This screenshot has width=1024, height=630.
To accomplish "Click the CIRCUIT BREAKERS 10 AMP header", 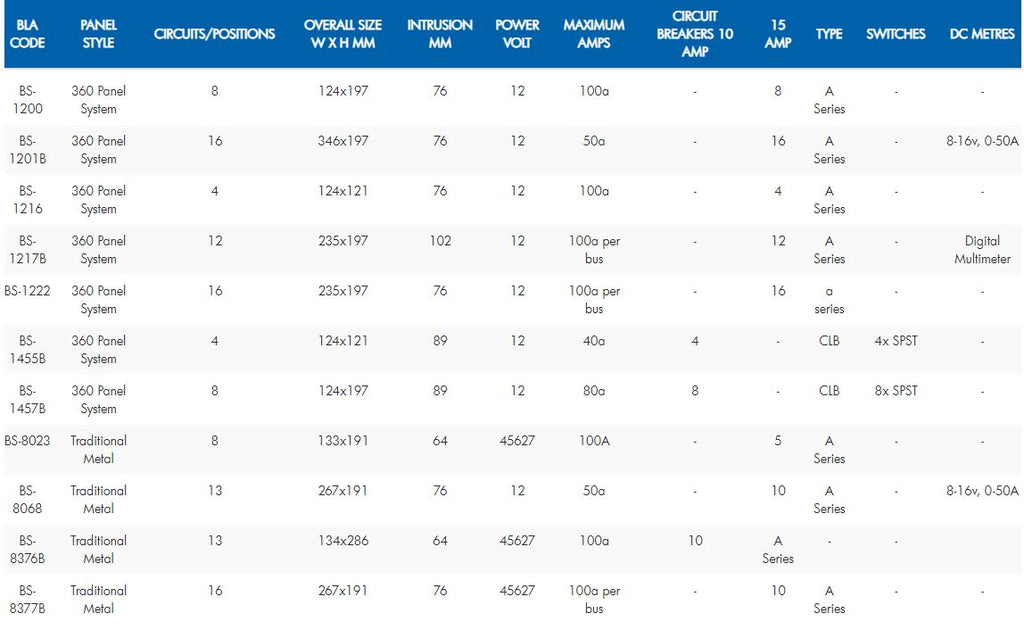I will [x=695, y=34].
